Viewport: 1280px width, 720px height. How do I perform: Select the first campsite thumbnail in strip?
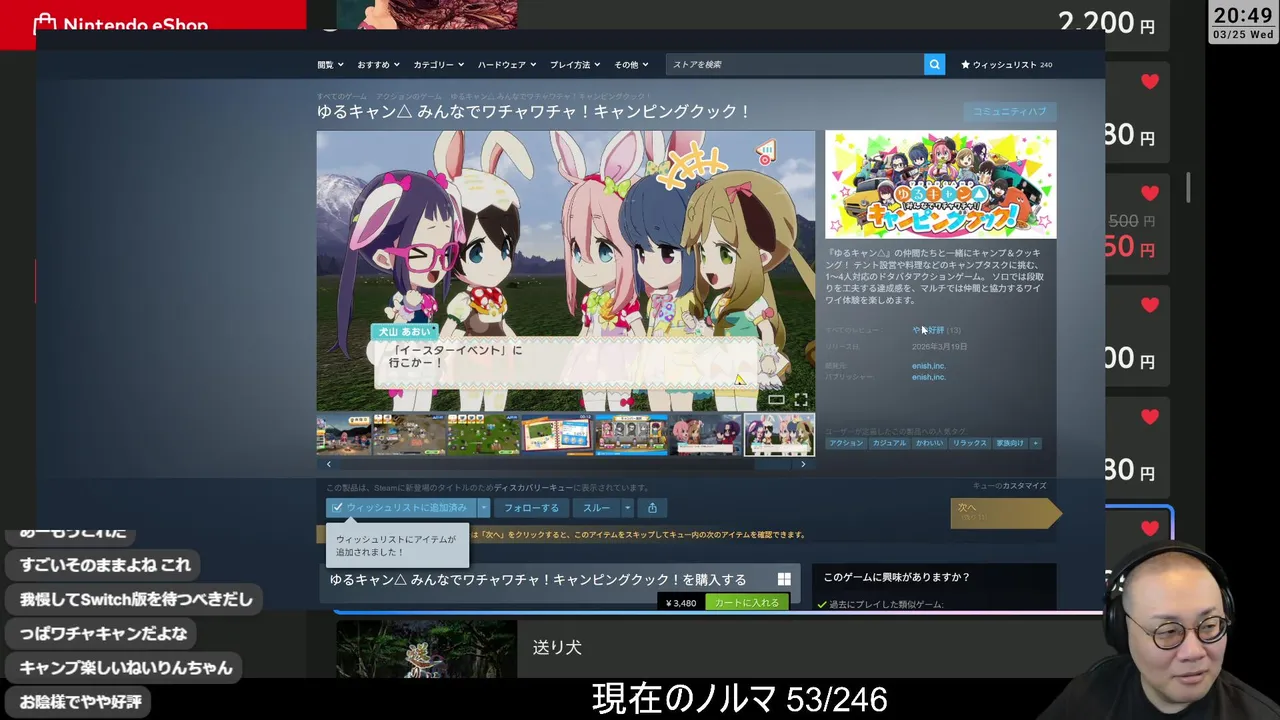343,435
